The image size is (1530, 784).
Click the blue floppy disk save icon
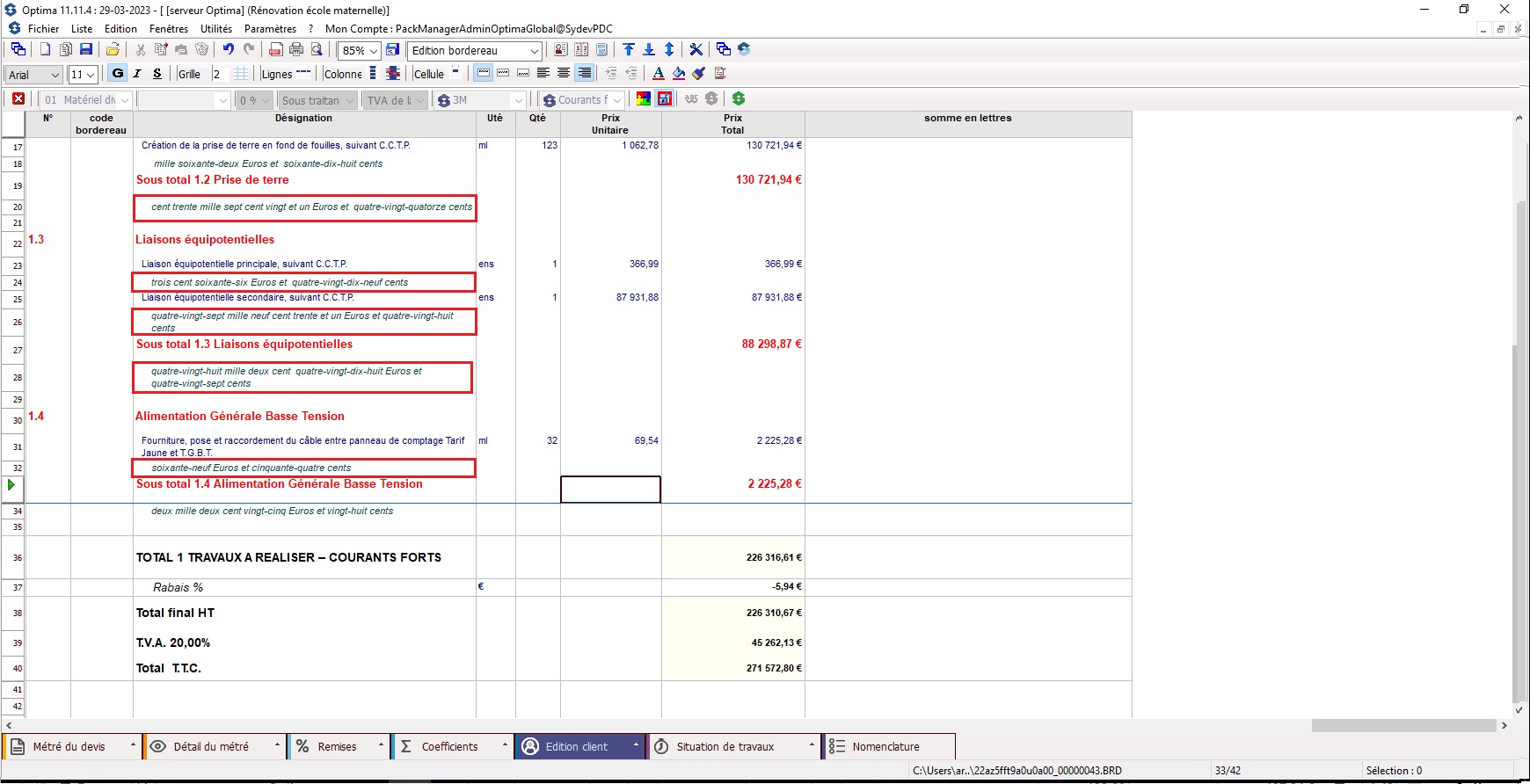(86, 49)
